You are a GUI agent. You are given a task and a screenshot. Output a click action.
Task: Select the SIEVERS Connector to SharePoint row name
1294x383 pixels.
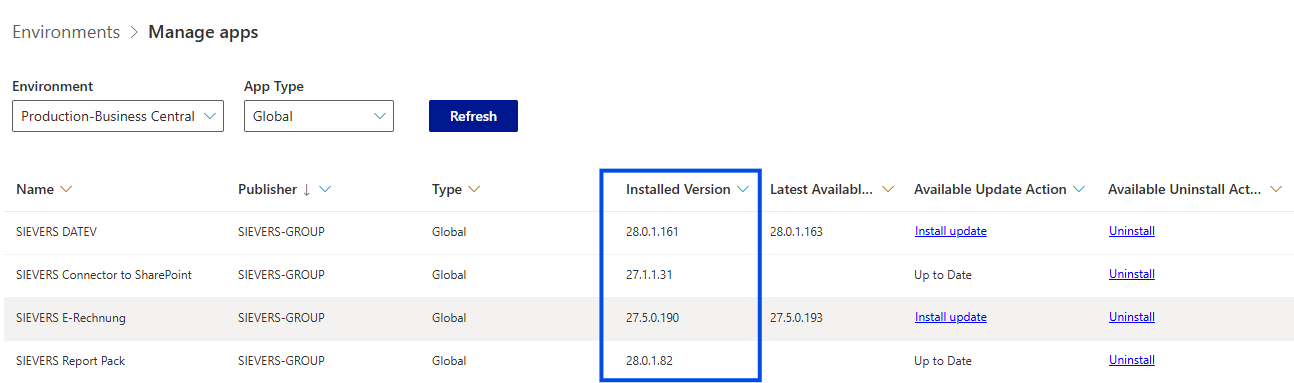104,274
